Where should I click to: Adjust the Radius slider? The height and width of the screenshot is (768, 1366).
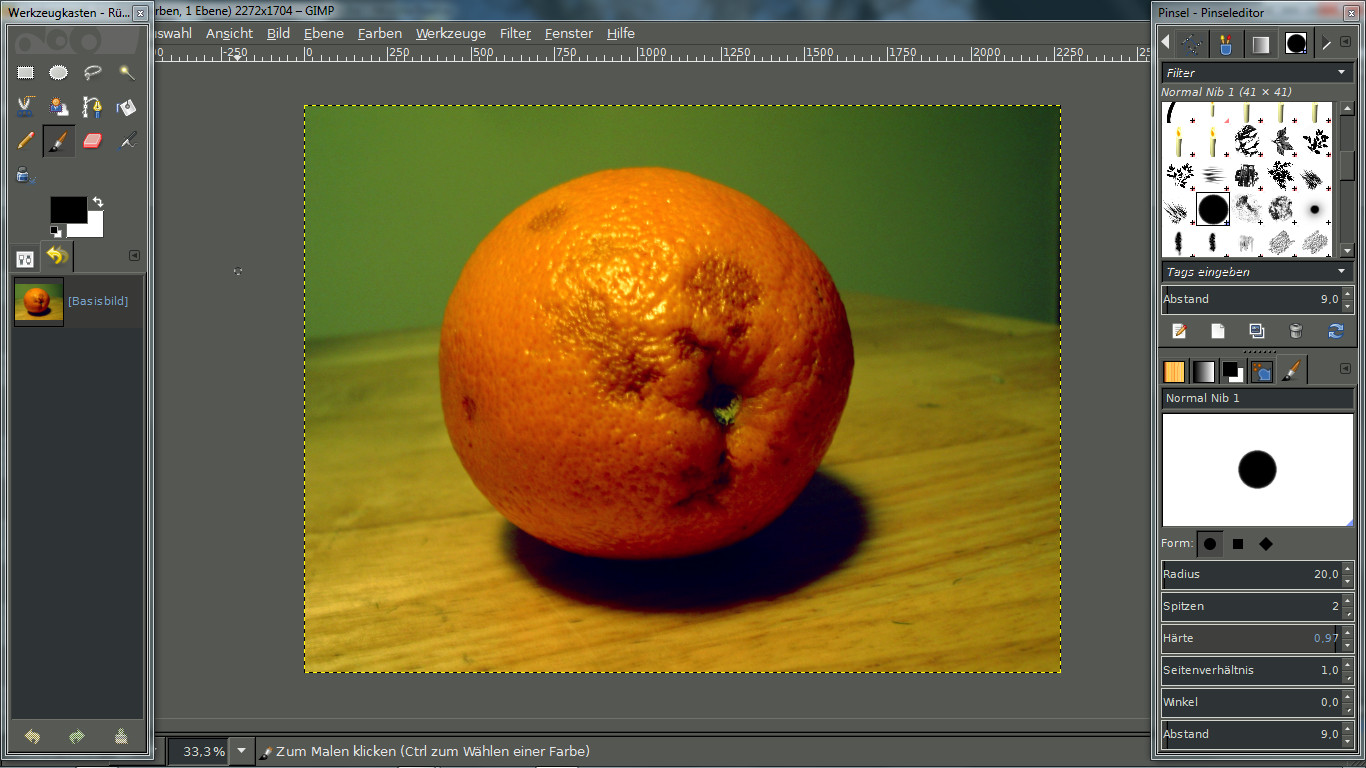[1256, 574]
